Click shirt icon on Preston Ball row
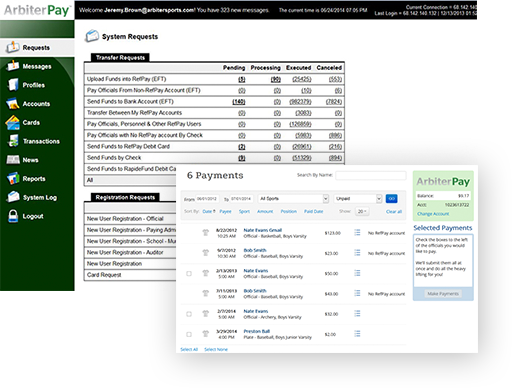Screen dimensions: 512x388 pos(206,334)
